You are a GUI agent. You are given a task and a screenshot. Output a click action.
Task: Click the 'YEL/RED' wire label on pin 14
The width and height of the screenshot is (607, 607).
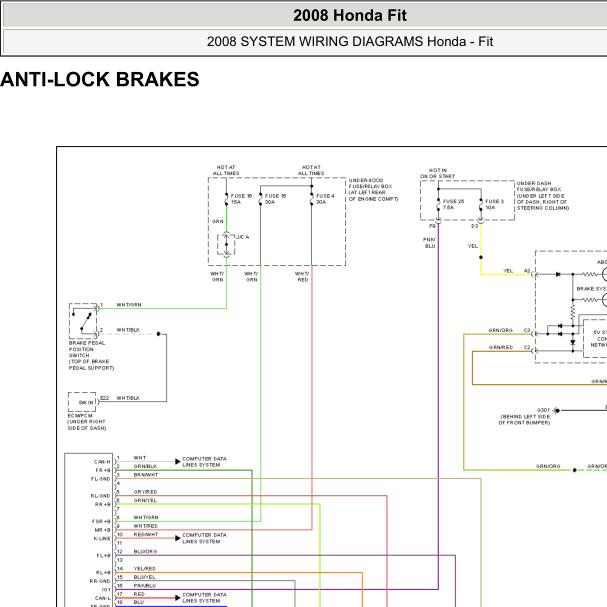(144, 568)
